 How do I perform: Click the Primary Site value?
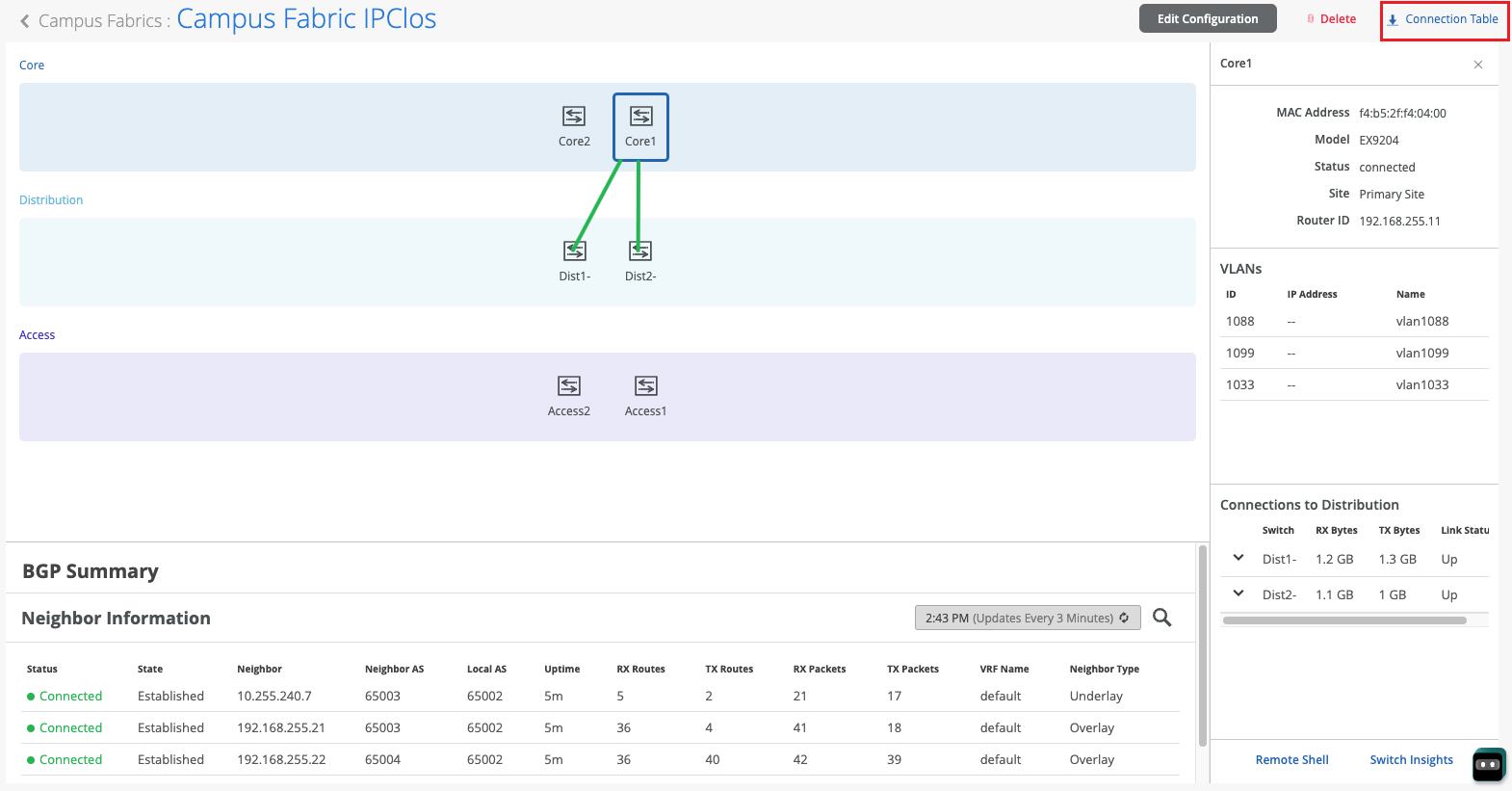point(1391,194)
